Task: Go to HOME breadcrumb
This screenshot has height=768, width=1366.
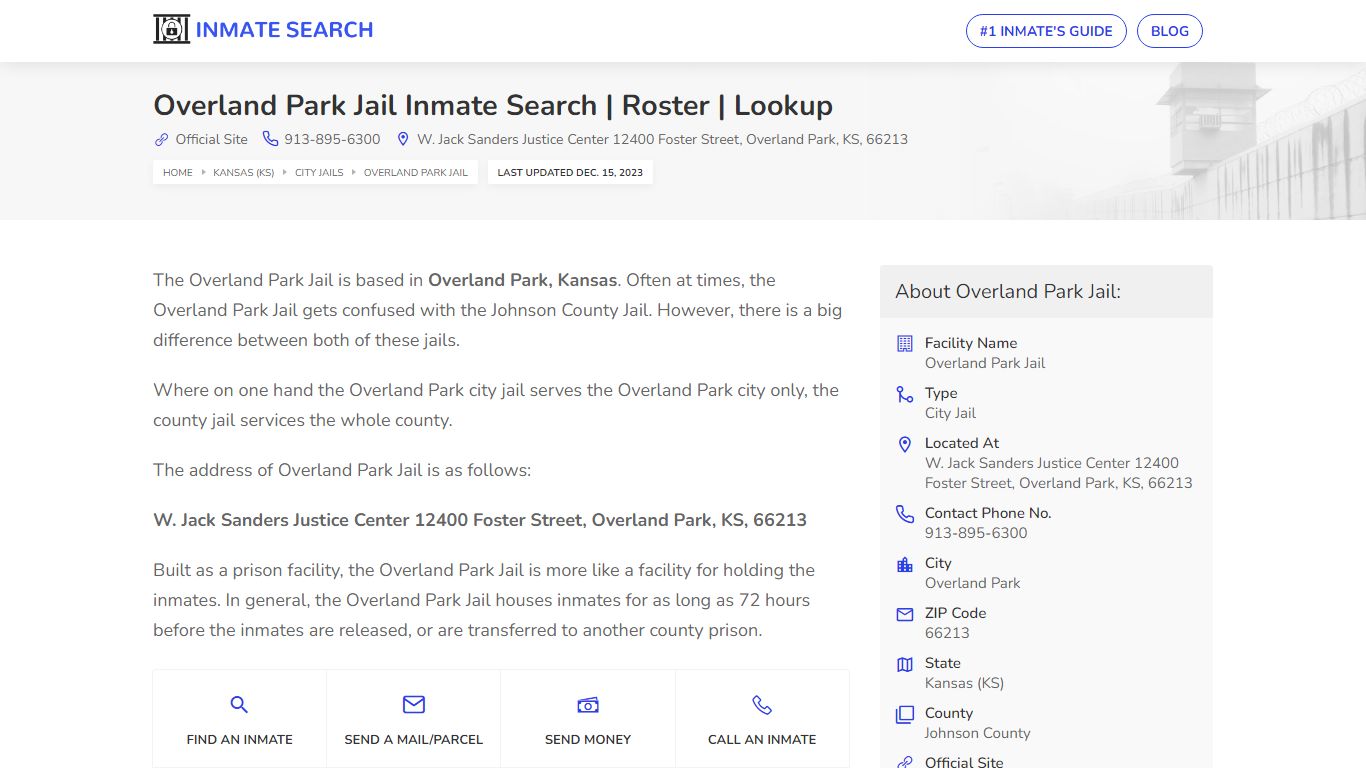Action: click(178, 172)
